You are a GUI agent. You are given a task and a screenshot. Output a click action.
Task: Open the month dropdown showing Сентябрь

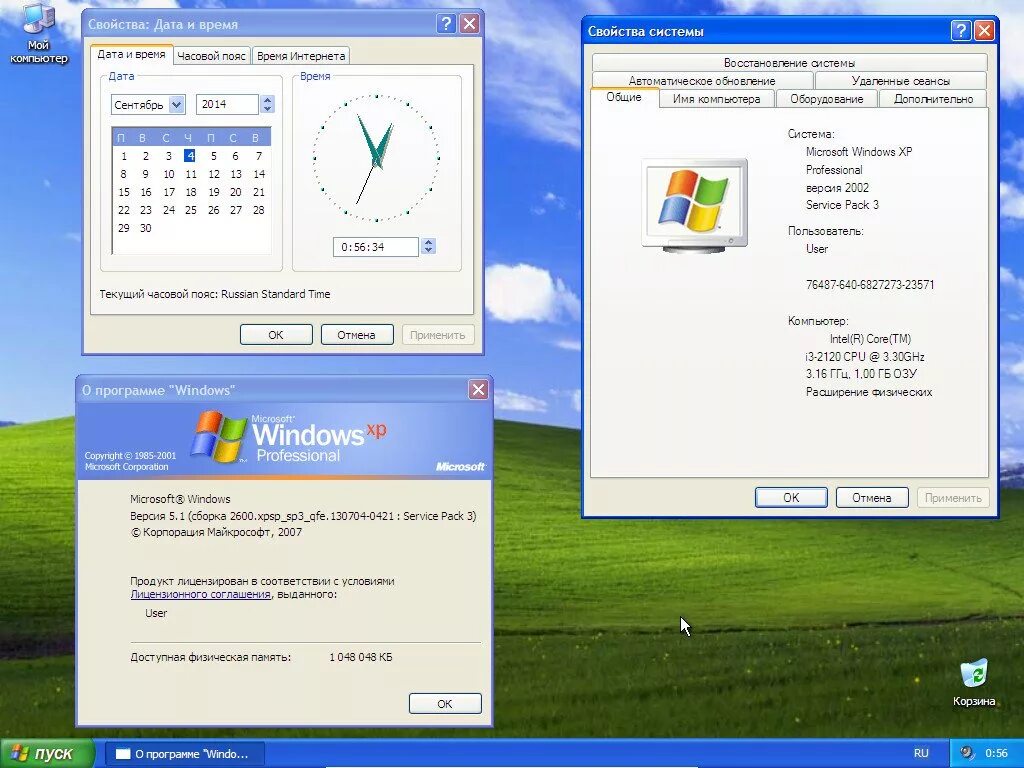[x=176, y=104]
